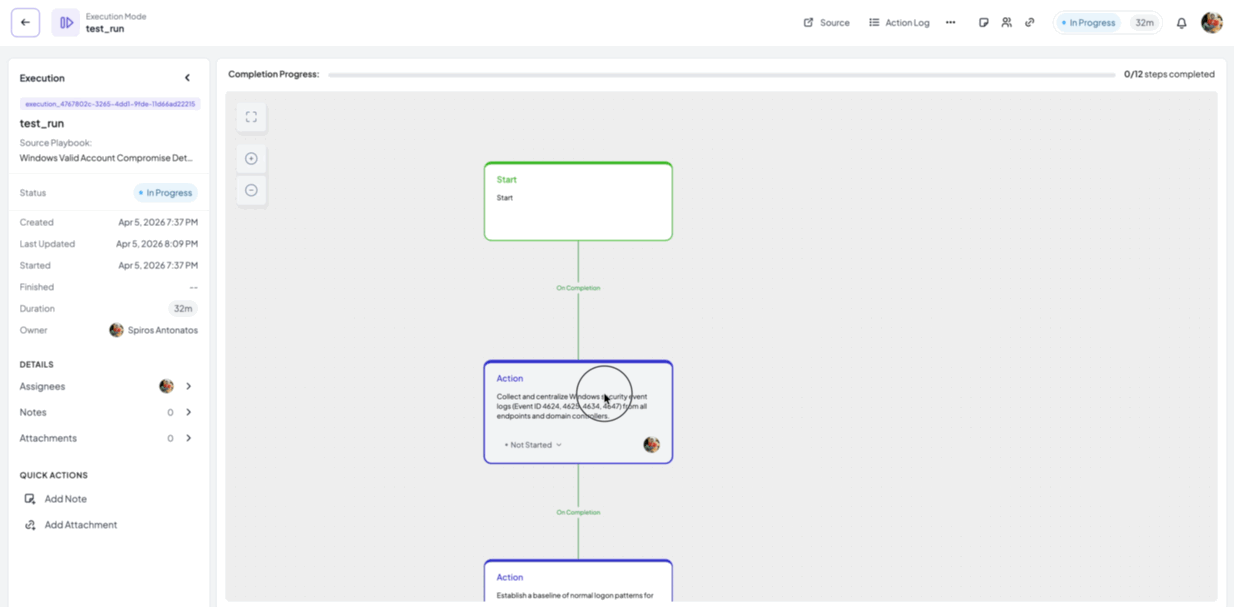
Task: Open the collaborators icon near Action Log
Action: point(1007,22)
